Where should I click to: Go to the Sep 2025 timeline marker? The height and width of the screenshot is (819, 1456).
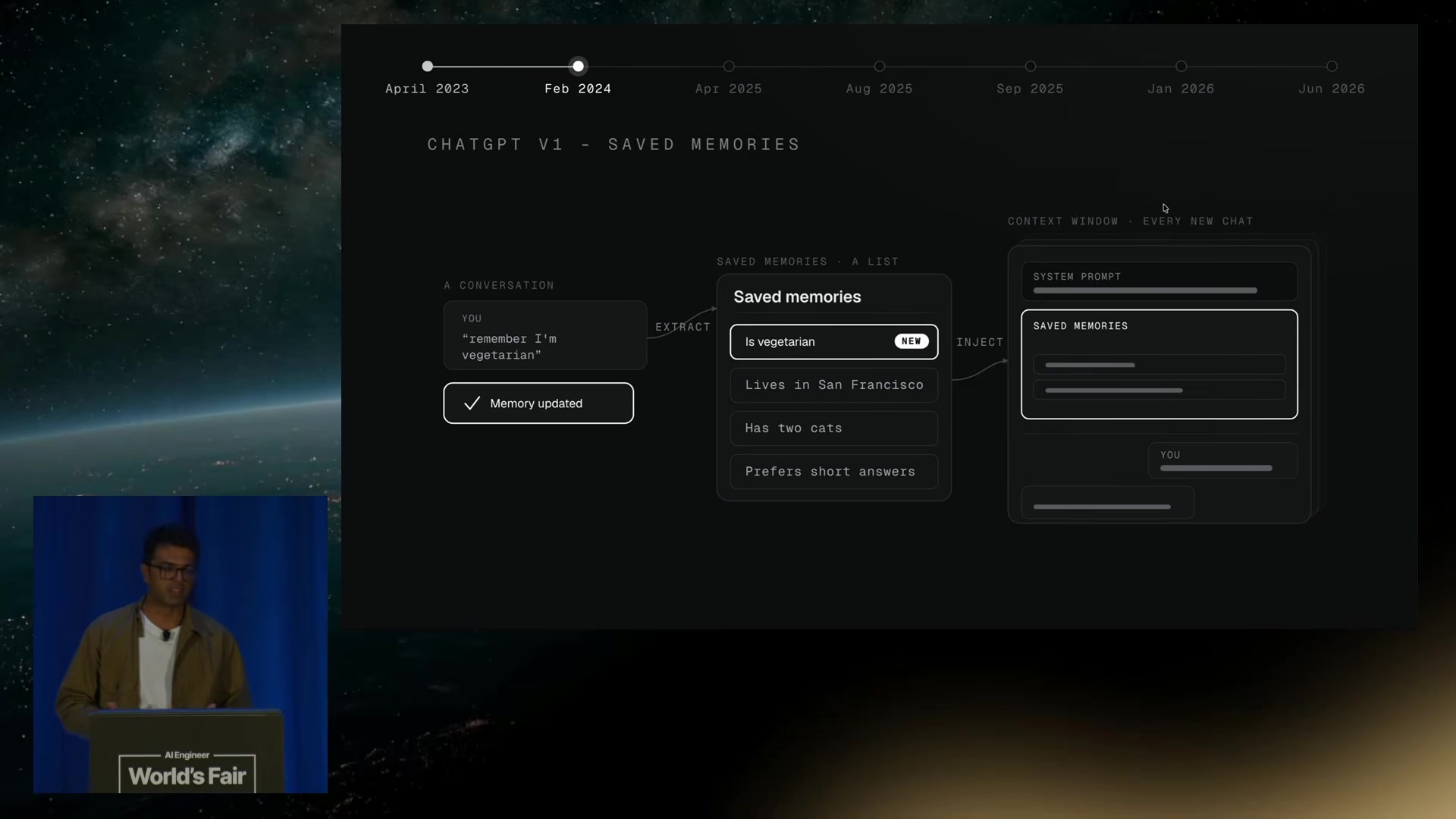pyautogui.click(x=1031, y=67)
